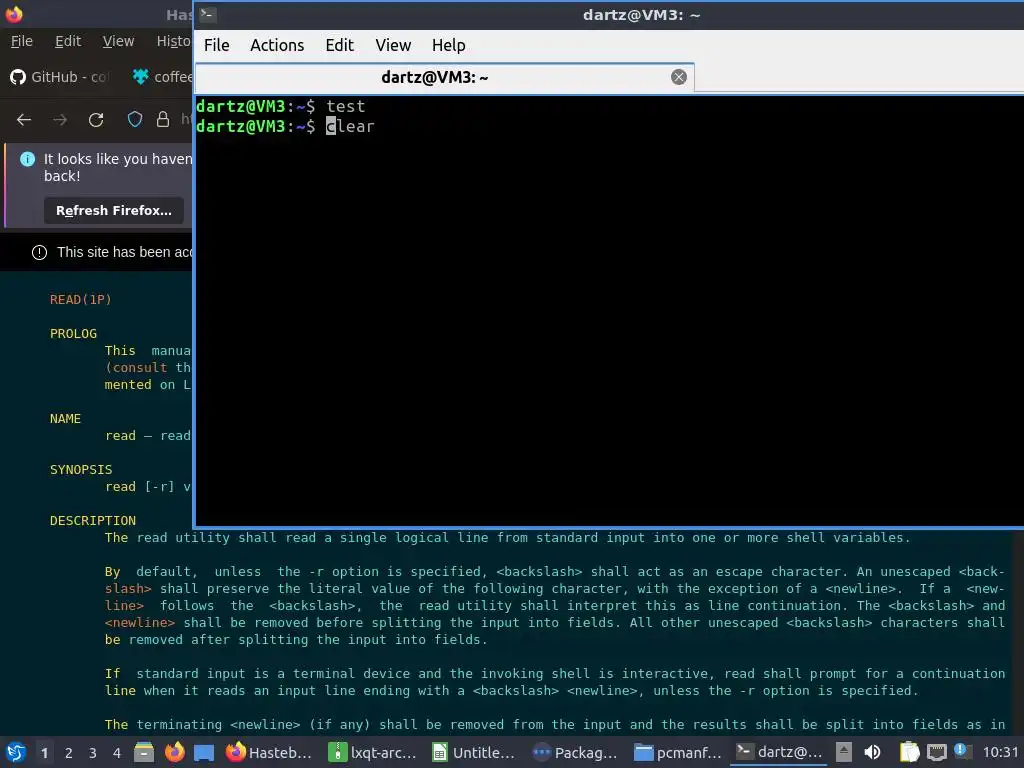
Task: Switch to pcmanfm window in taskbar
Action: point(677,752)
